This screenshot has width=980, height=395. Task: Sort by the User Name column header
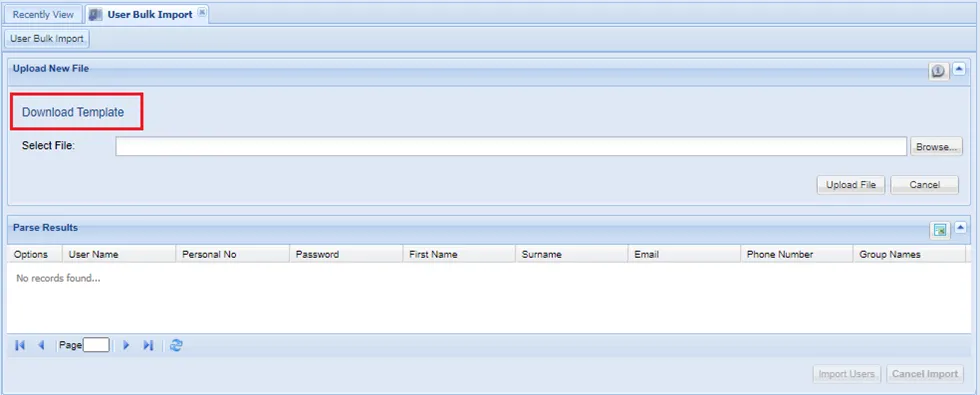[119, 254]
